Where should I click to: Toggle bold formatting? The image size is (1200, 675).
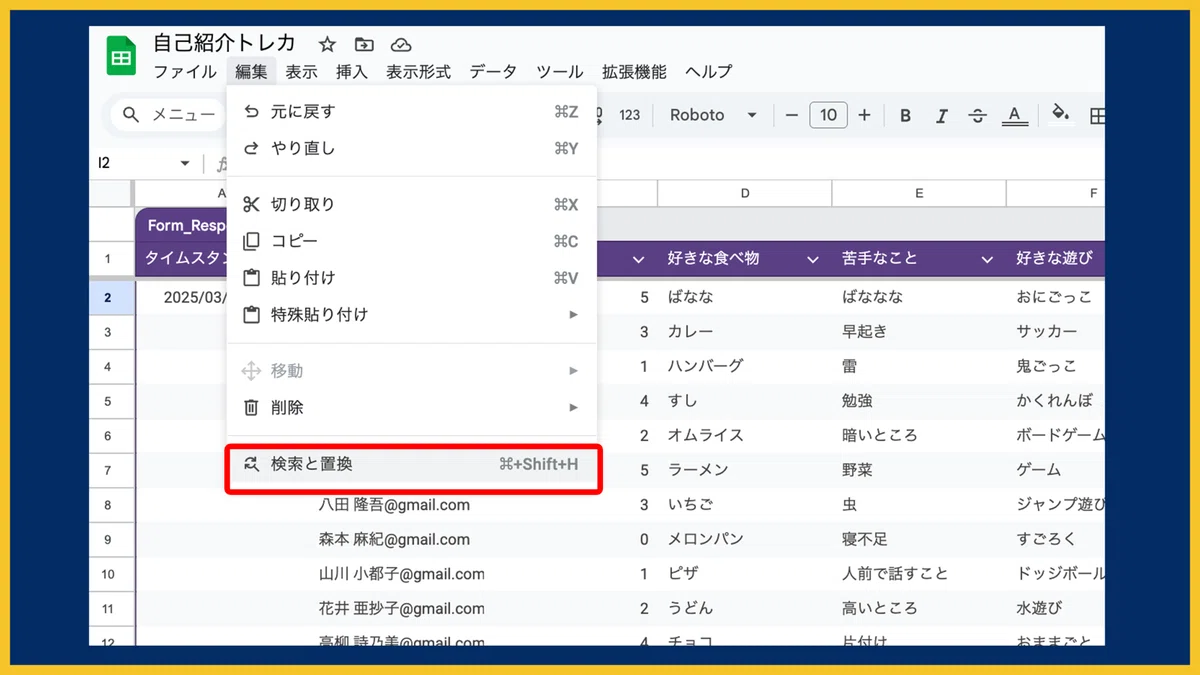pyautogui.click(x=906, y=115)
